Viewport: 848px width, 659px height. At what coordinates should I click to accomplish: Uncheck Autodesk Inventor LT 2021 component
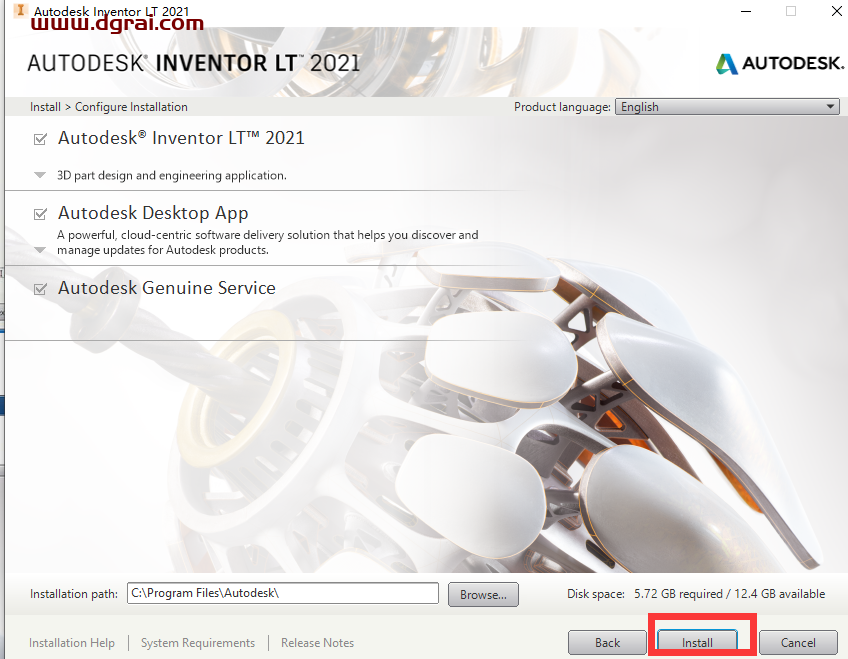(x=40, y=138)
